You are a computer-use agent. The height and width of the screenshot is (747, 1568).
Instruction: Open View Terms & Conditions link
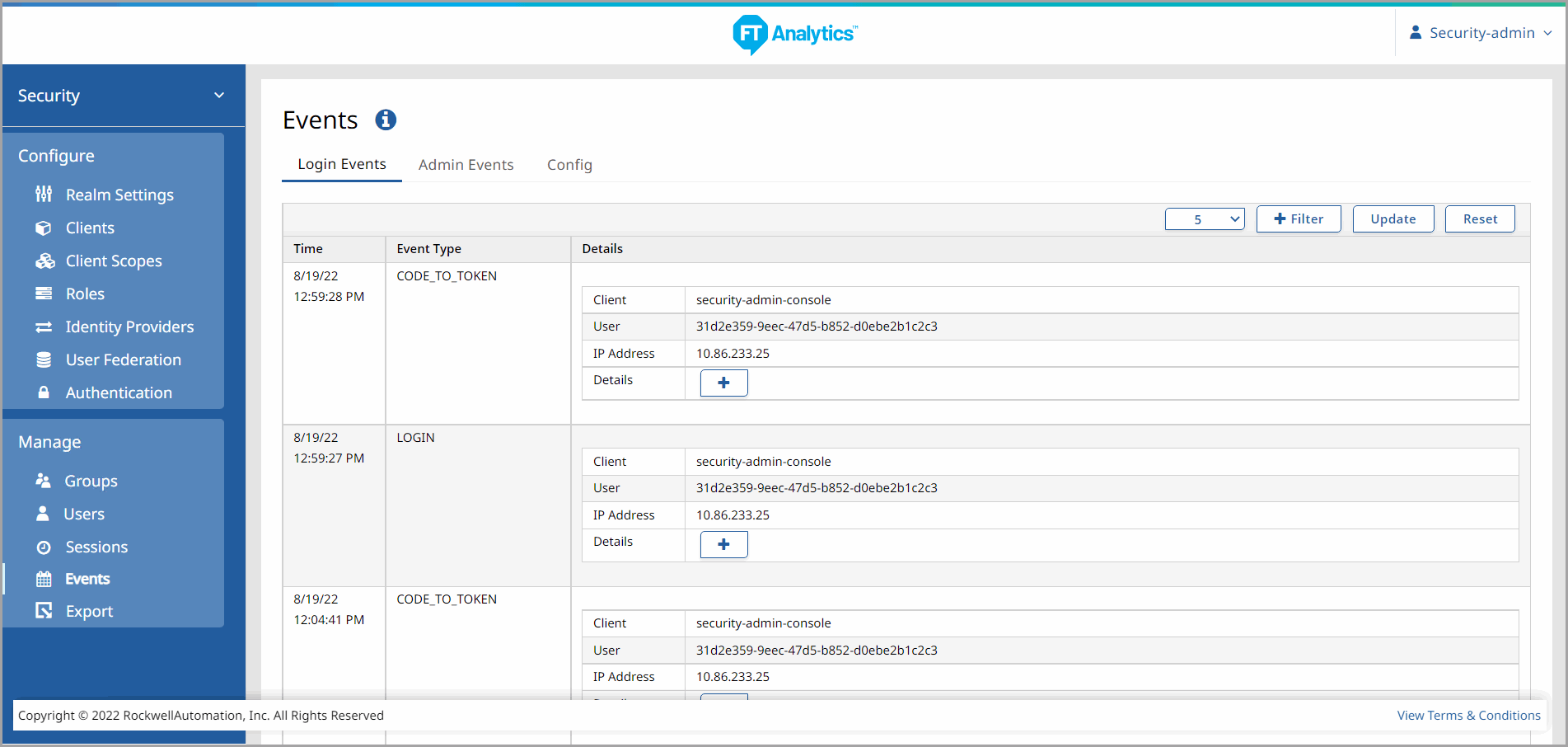[1468, 715]
